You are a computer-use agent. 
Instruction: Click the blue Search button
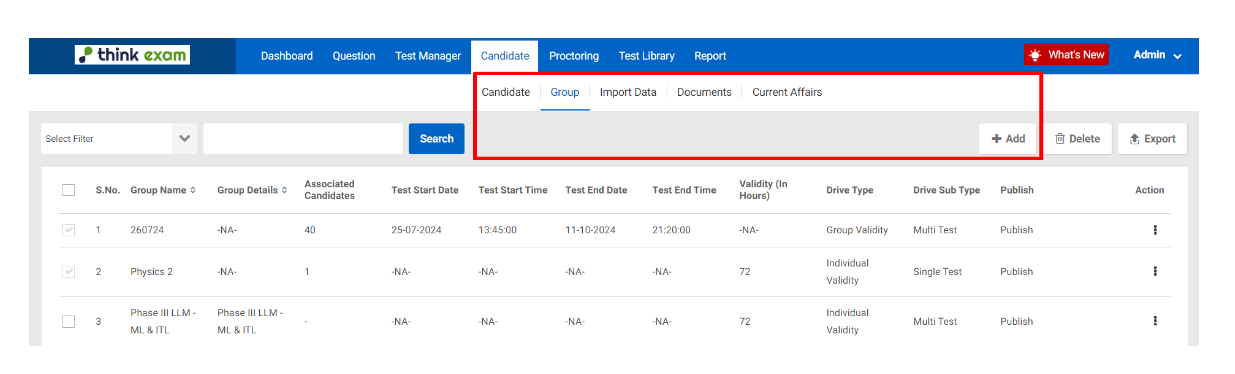(x=436, y=139)
